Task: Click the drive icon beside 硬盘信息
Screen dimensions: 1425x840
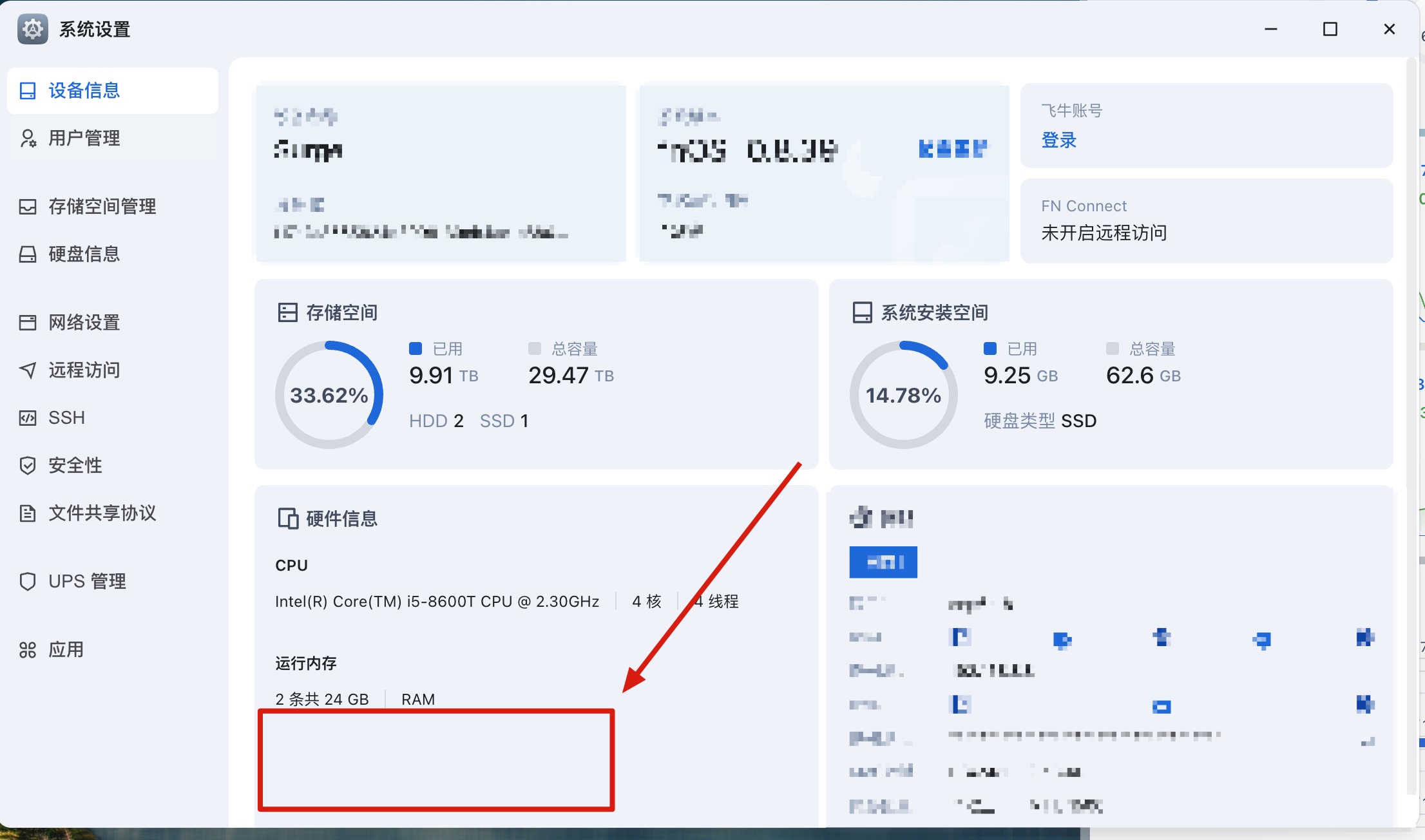Action: (28, 254)
